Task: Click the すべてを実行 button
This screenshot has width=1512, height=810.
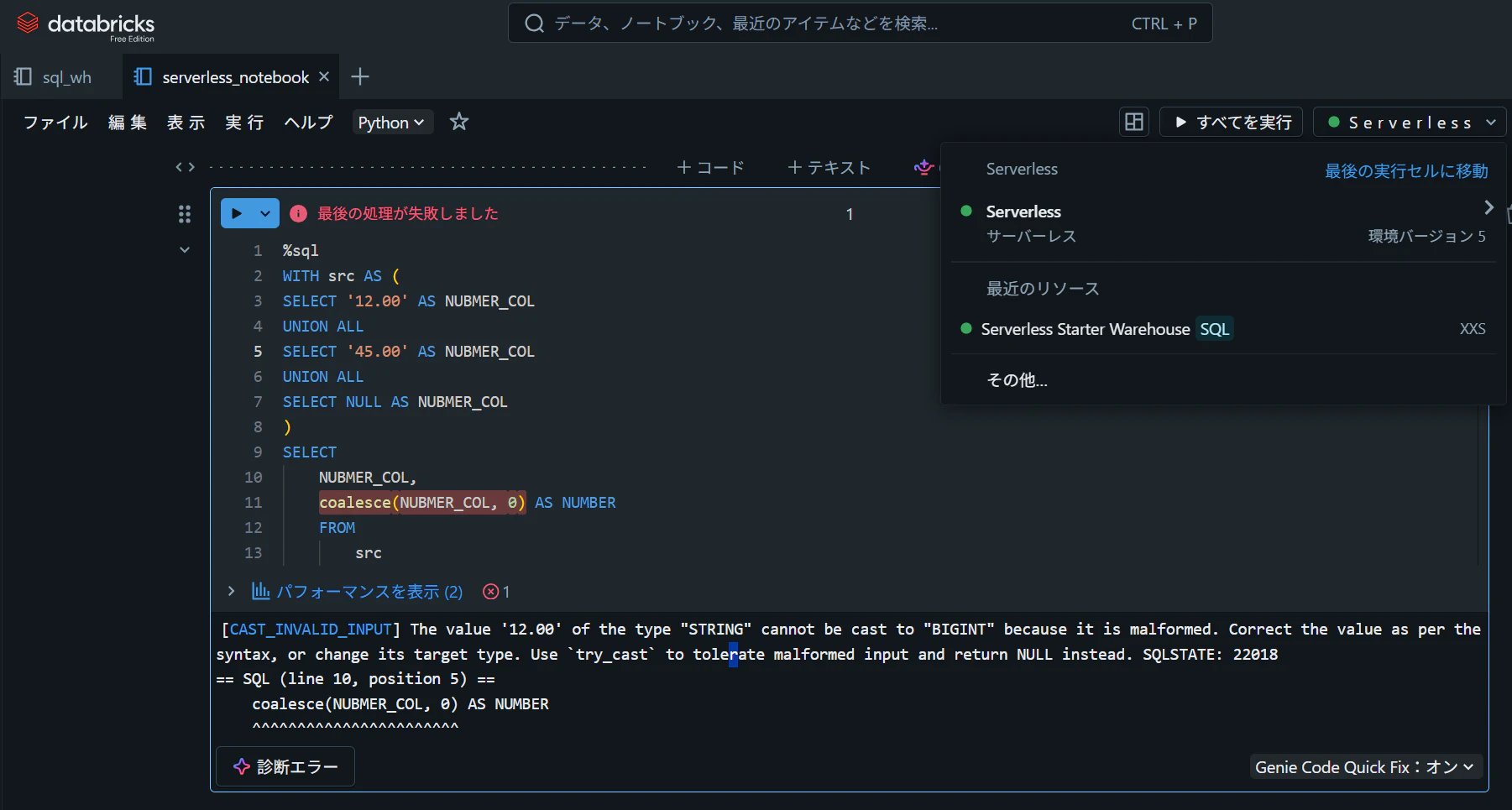Action: [1232, 123]
